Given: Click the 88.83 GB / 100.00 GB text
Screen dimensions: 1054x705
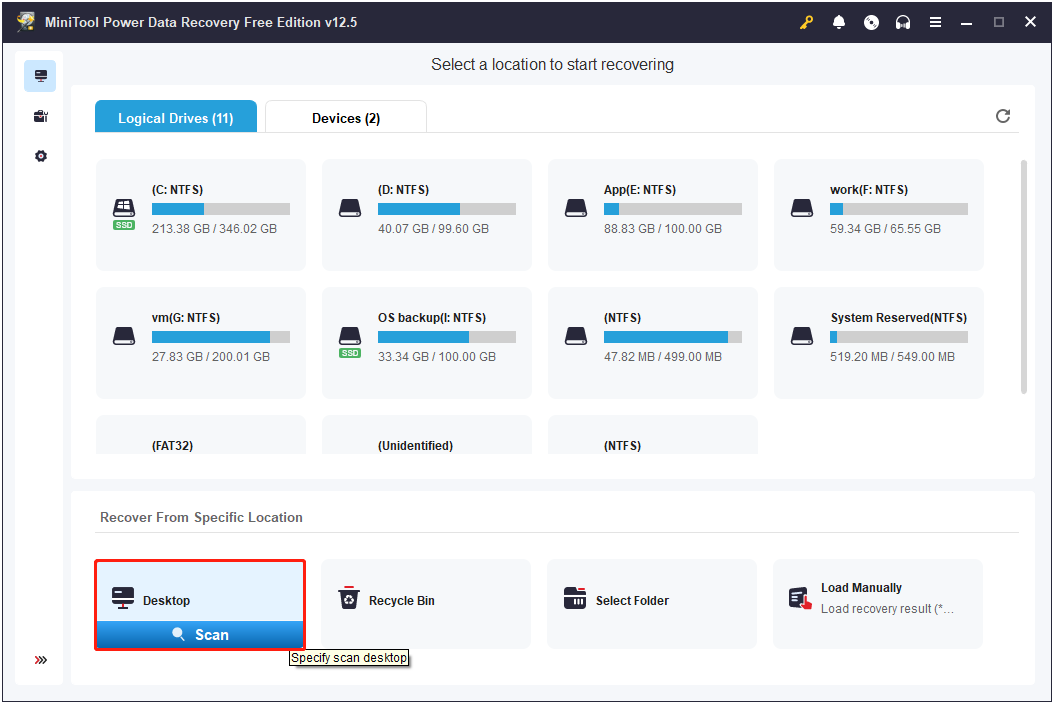Looking at the screenshot, I should 663,229.
